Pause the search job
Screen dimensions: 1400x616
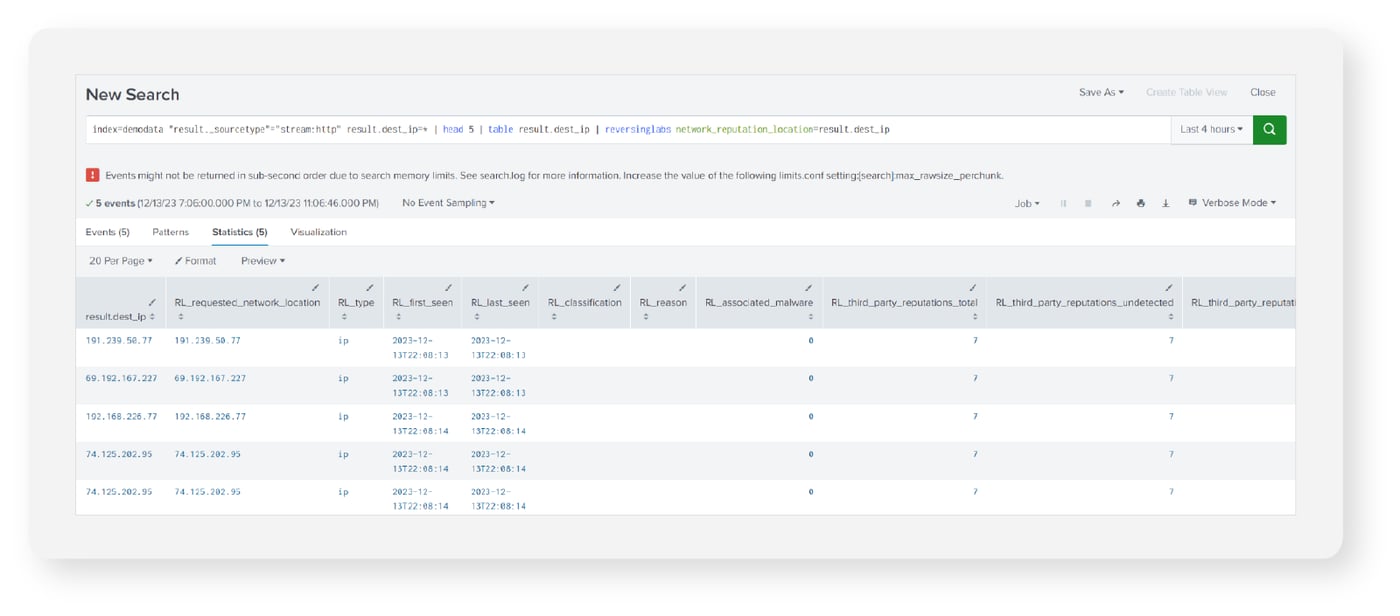tap(1063, 203)
